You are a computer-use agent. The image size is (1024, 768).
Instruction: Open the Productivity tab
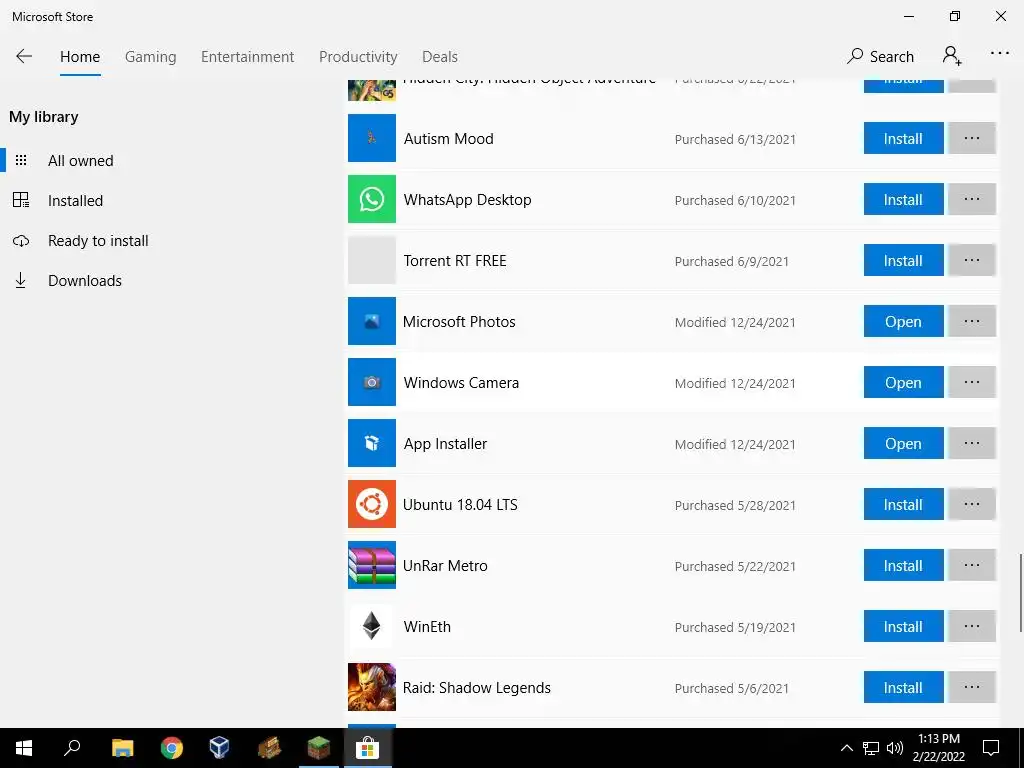click(358, 57)
